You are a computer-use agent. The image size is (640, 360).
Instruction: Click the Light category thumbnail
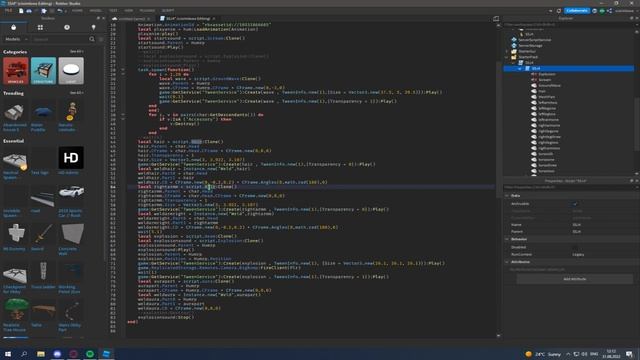71,71
